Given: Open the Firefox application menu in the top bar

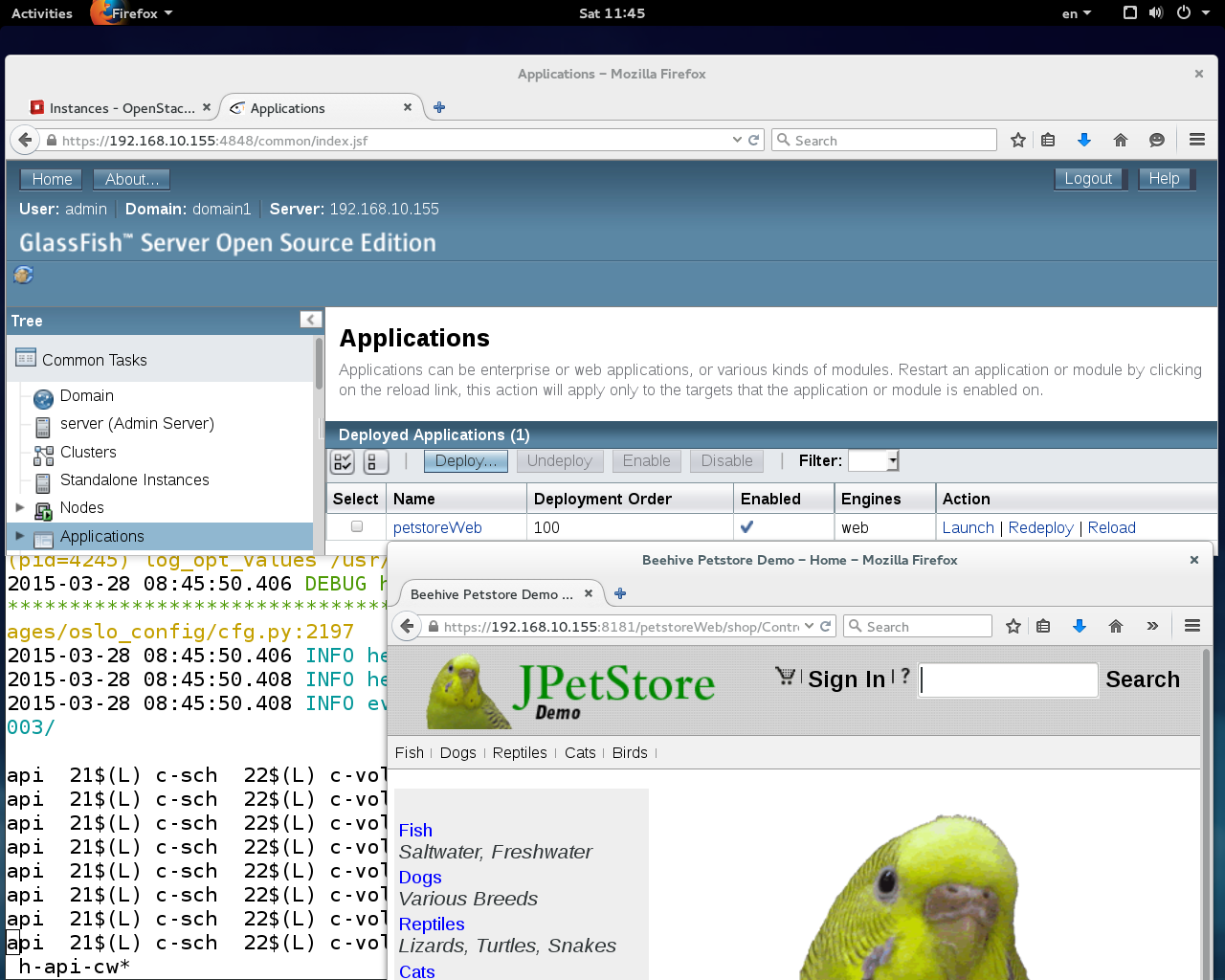Looking at the screenshot, I should [x=132, y=13].
